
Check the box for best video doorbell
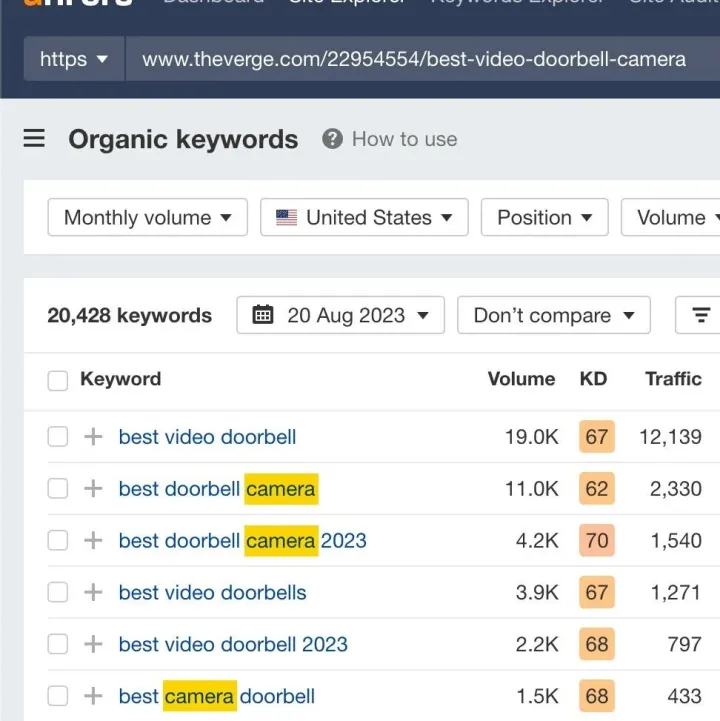(58, 437)
